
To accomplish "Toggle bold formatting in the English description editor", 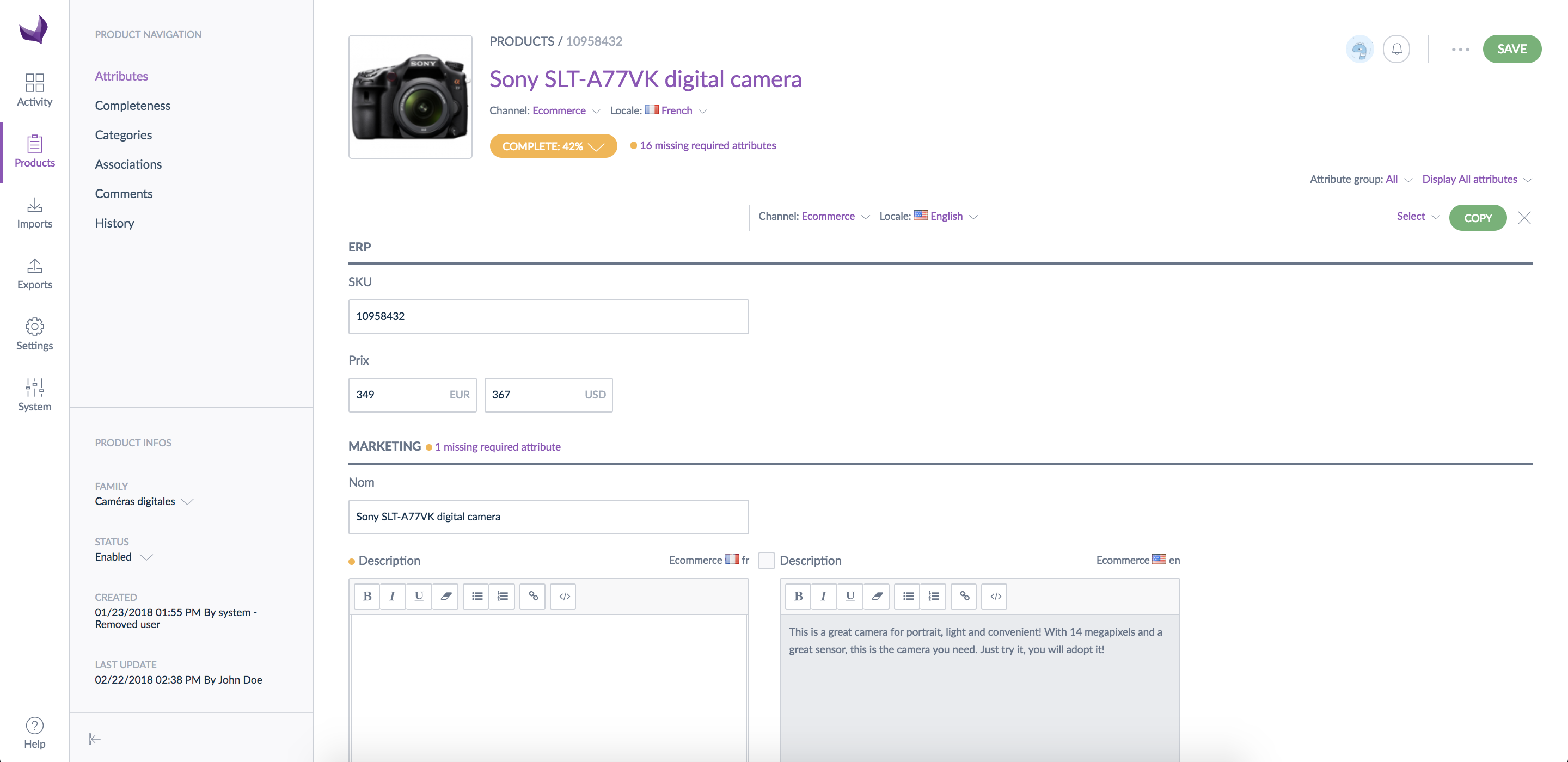I will click(798, 596).
